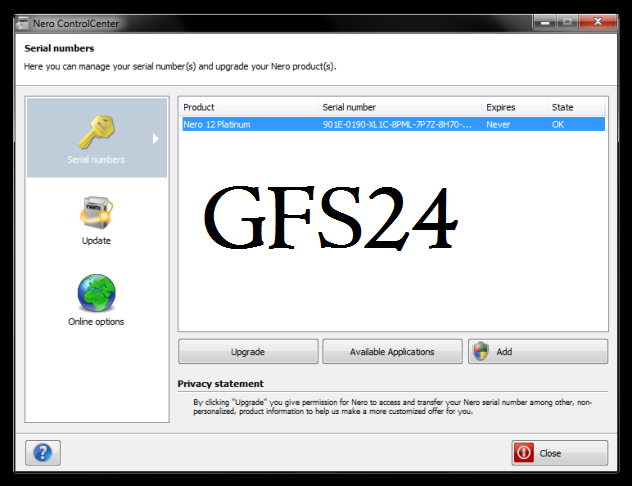Select the Serial numbers sidebar label
Viewport: 632px width, 486px height.
(96, 160)
